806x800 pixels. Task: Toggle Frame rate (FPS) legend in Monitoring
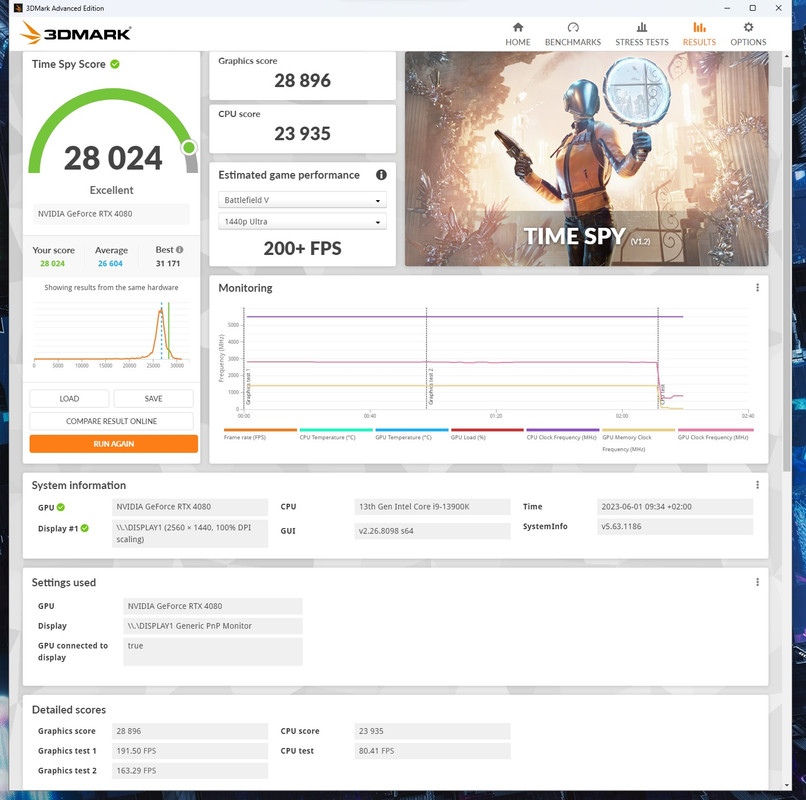pyautogui.click(x=260, y=434)
